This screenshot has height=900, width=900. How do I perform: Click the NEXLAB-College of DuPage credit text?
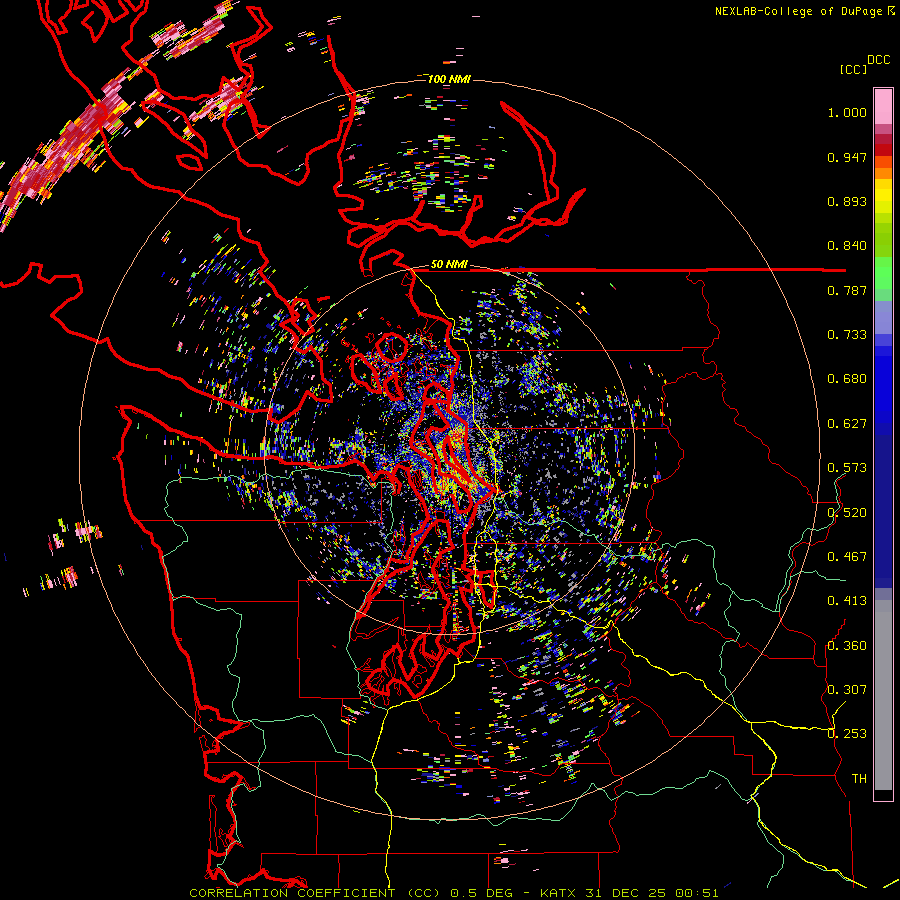[804, 11]
